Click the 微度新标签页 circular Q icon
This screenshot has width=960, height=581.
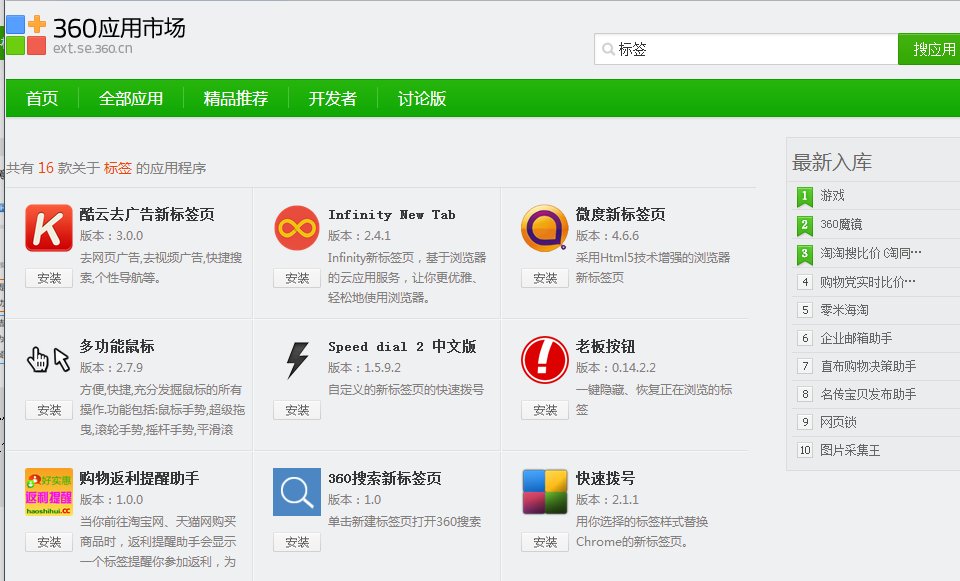pos(543,226)
